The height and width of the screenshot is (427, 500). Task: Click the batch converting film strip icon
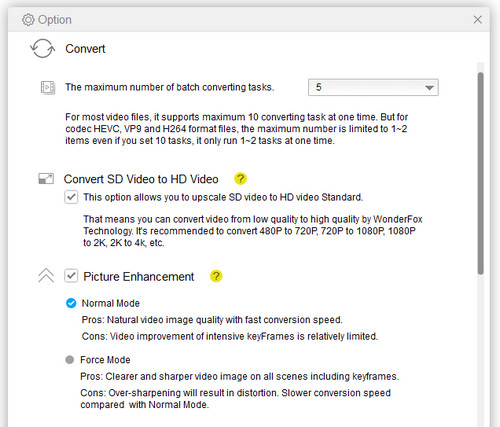click(48, 87)
